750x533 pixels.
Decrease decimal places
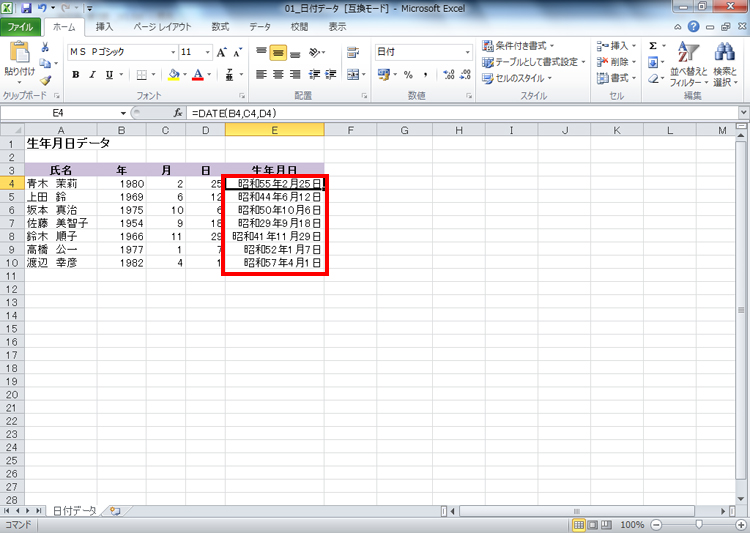465,75
